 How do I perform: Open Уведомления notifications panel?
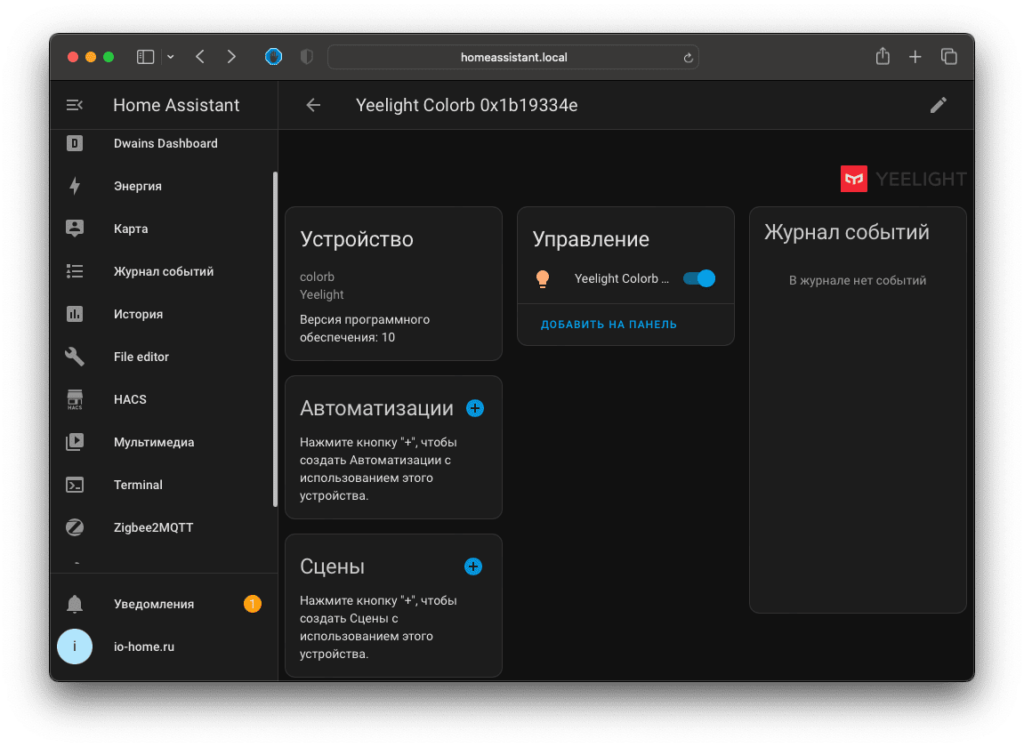coord(163,604)
